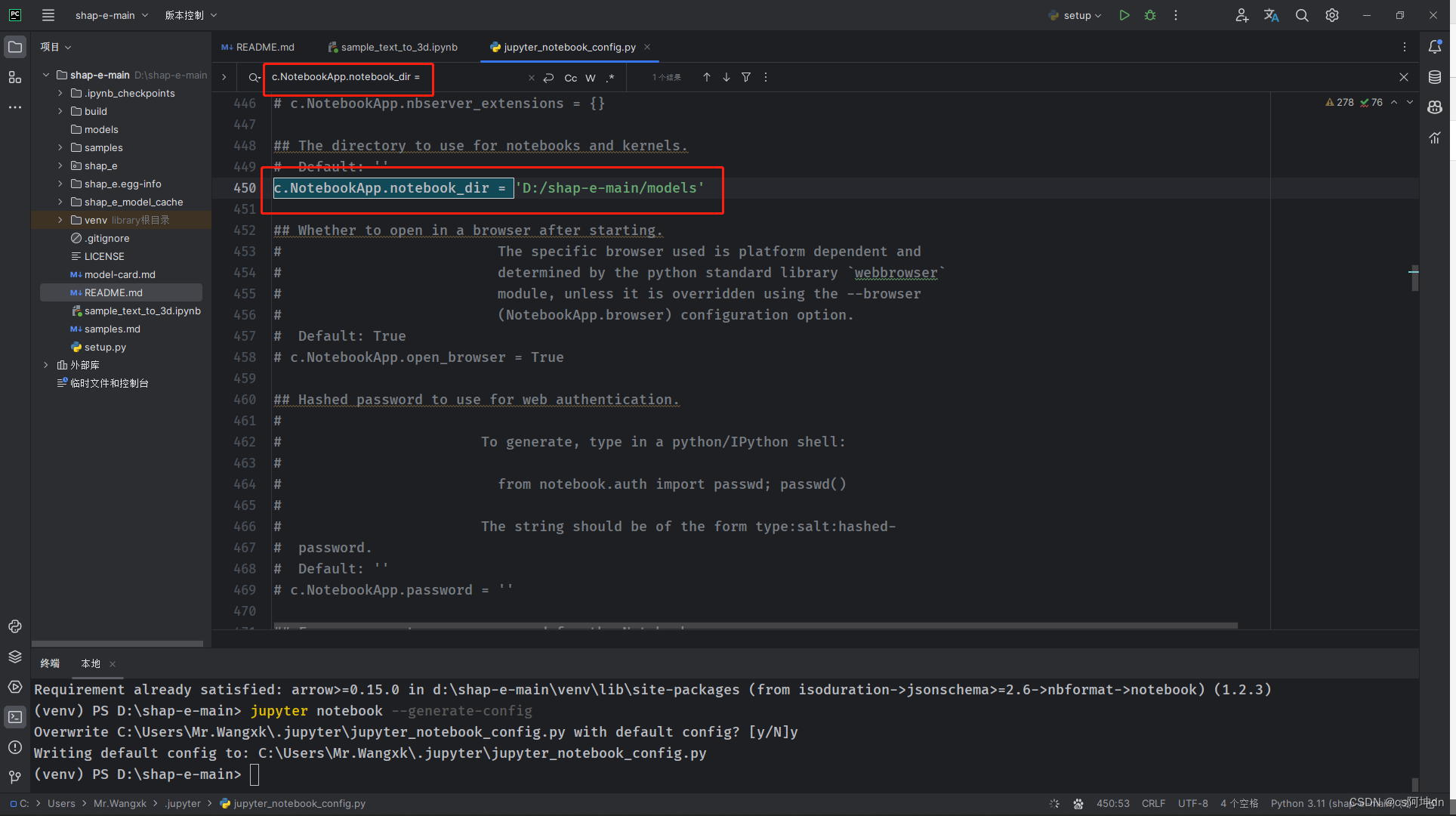Start debugging the setup configuration
The image size is (1456, 816).
click(x=1150, y=15)
